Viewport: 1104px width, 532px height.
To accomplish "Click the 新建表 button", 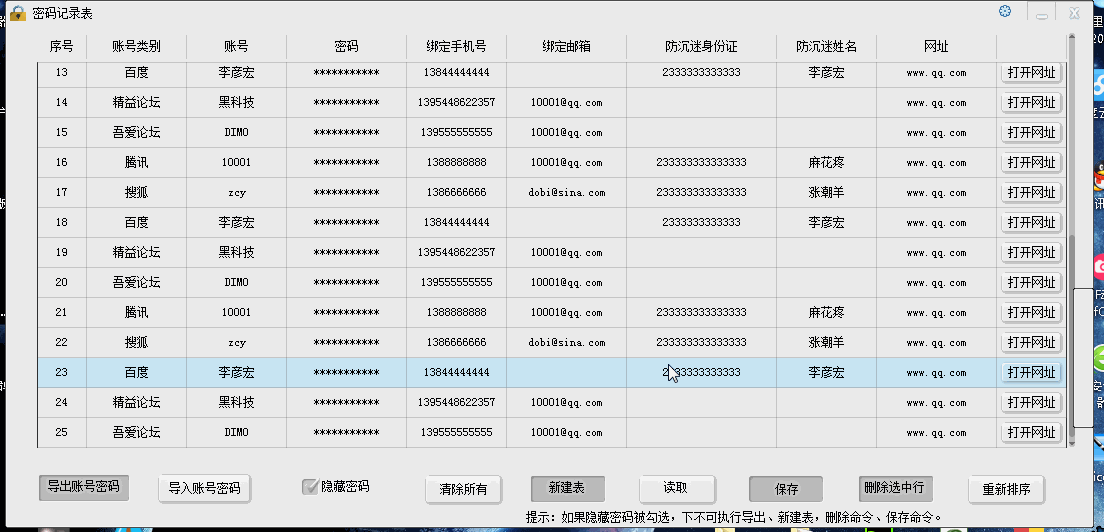I will point(567,488).
